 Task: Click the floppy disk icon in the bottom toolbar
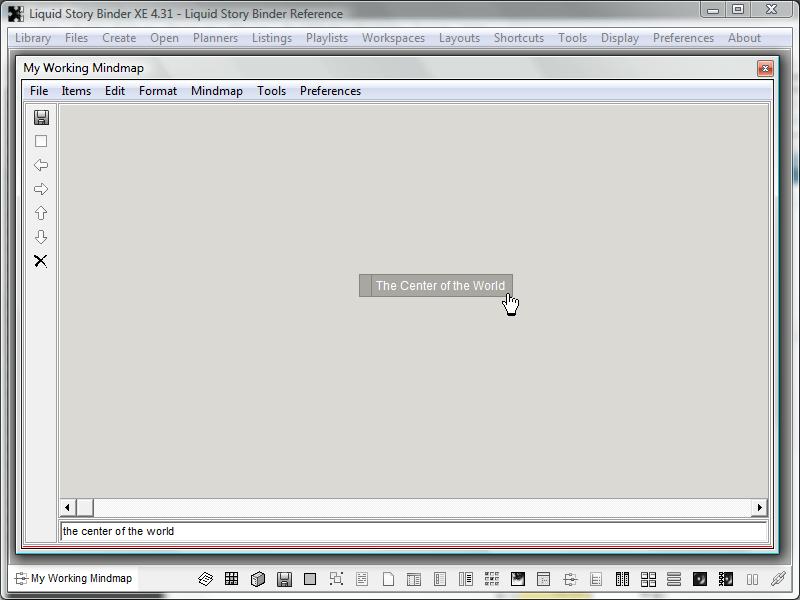[284, 578]
